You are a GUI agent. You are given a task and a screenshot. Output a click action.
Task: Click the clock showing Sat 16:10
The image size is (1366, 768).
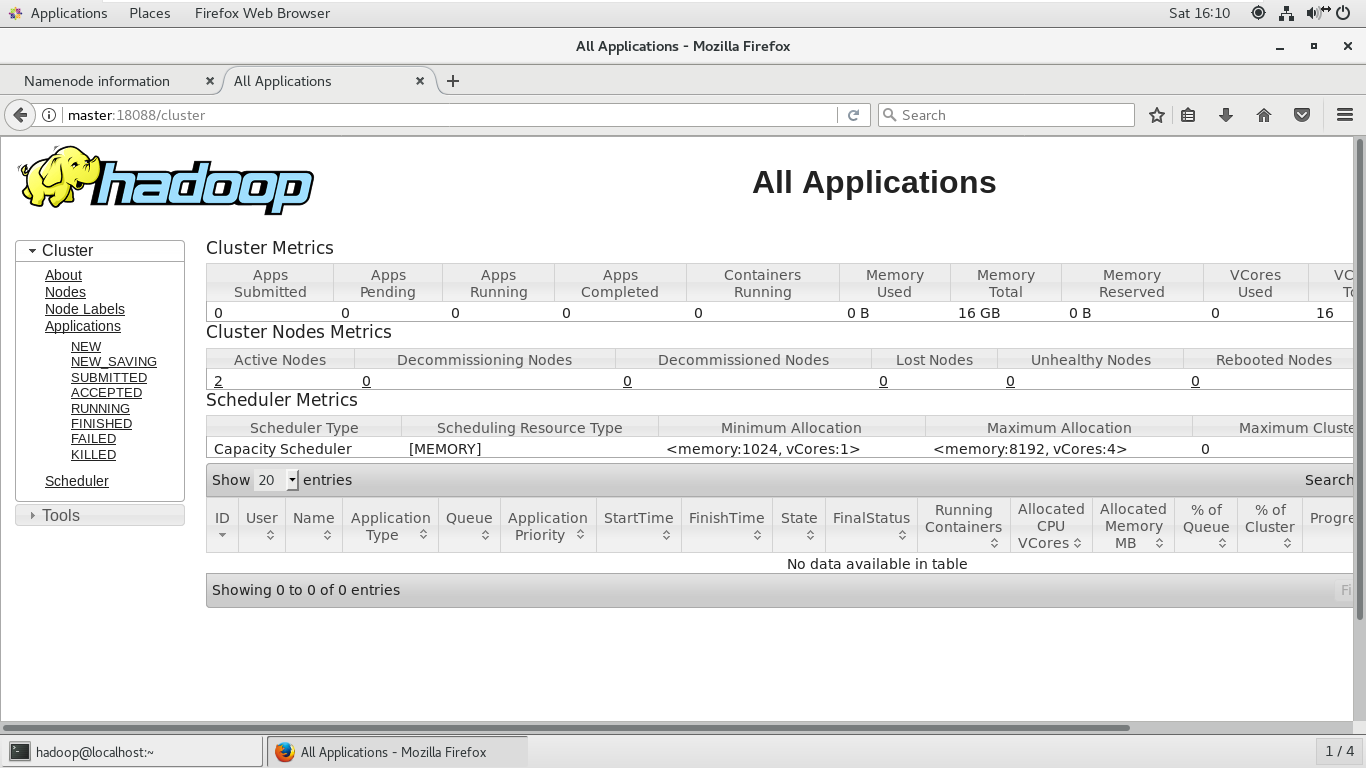pos(1199,13)
